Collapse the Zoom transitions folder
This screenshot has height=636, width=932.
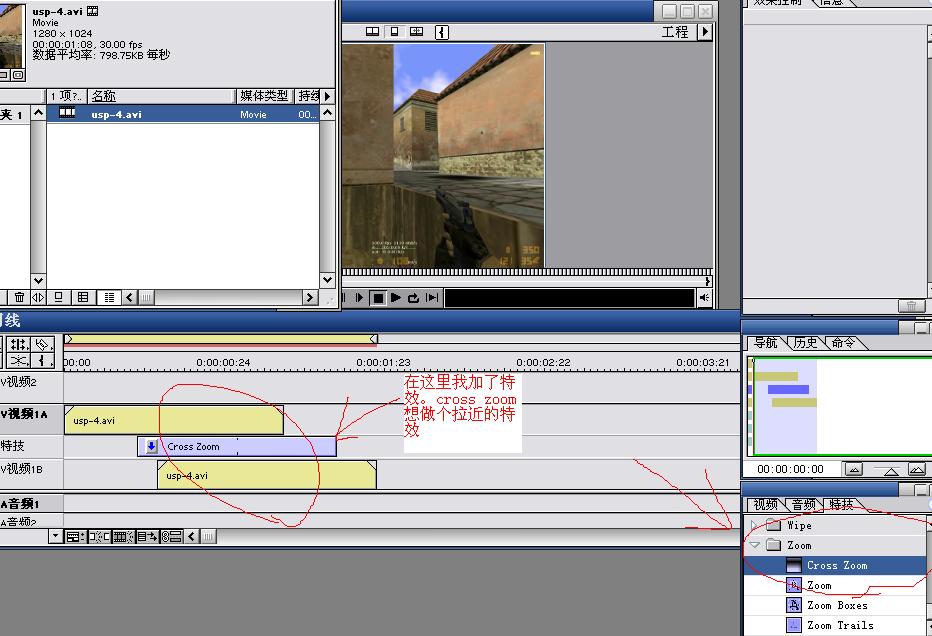coord(754,545)
